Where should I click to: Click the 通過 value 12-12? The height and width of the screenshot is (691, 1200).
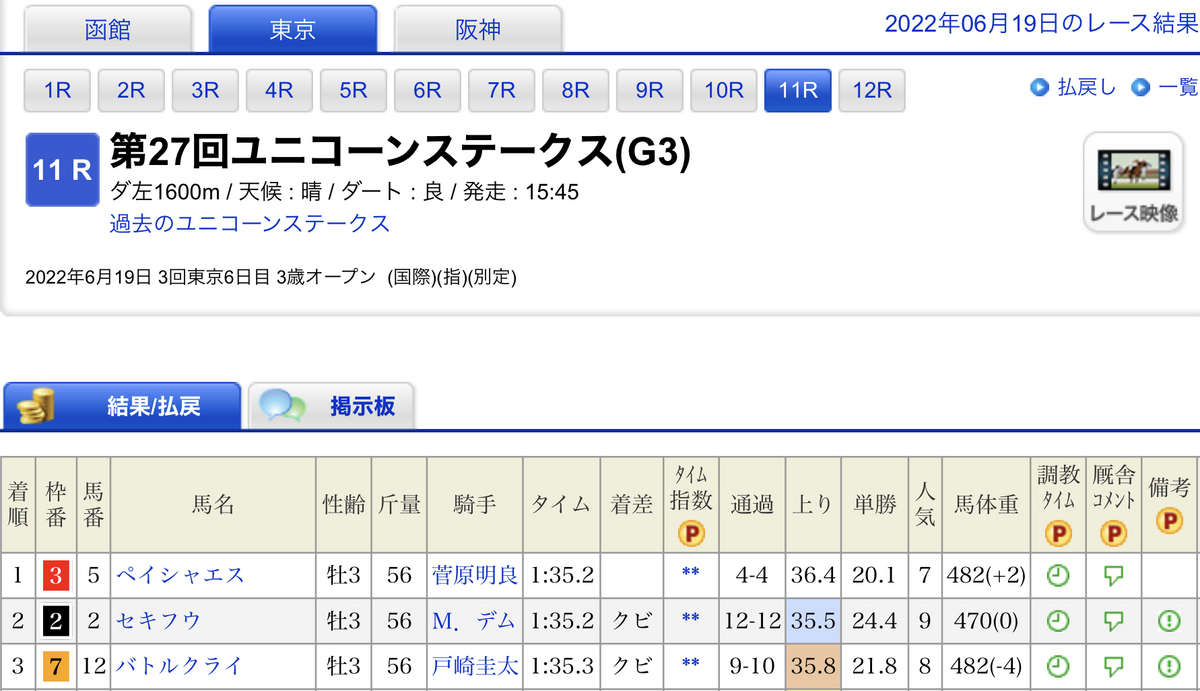click(x=752, y=621)
